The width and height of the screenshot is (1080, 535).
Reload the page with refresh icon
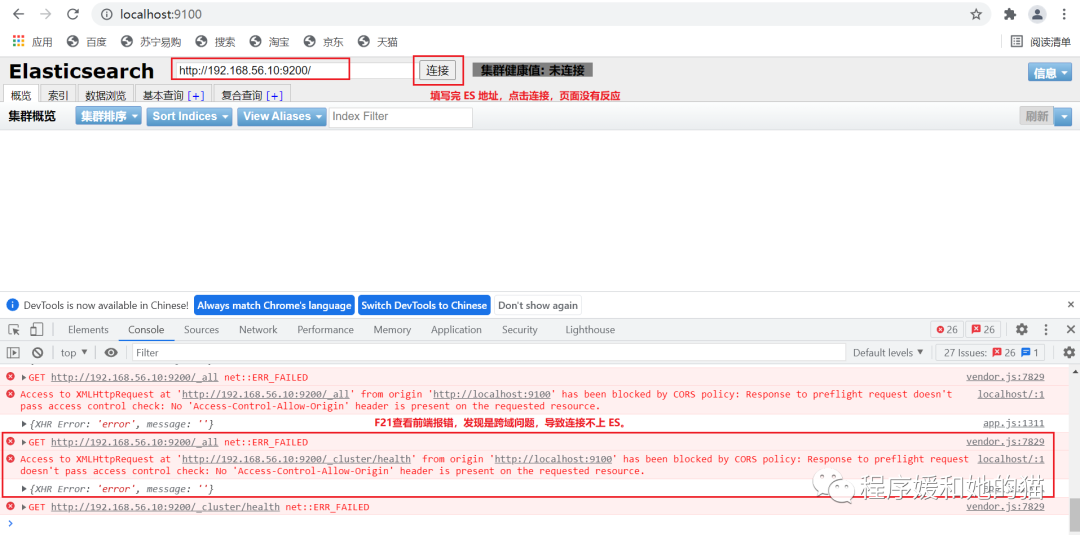pyautogui.click(x=72, y=14)
